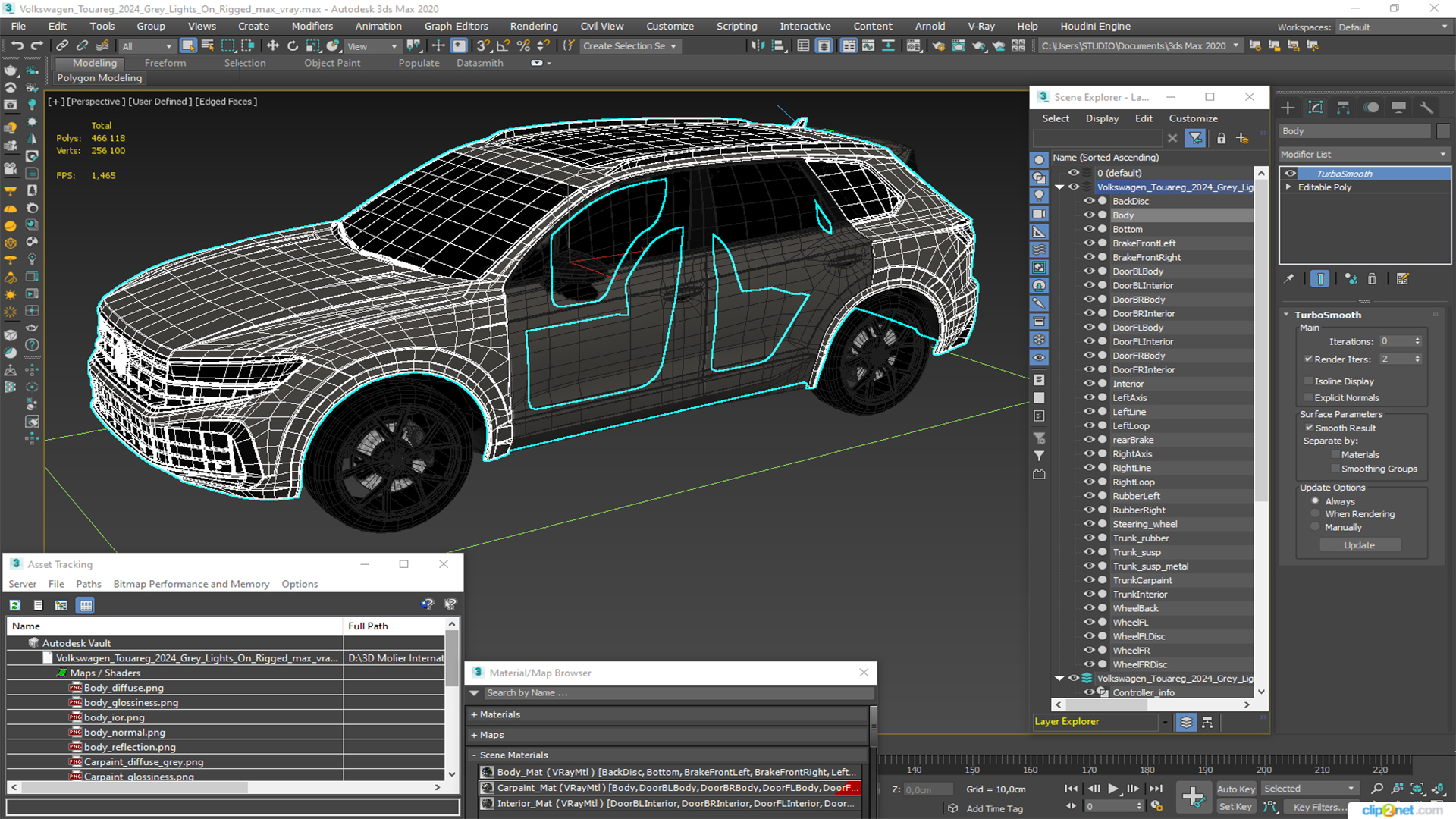Toggle the Percent Snap button
This screenshot has width=1456, height=819.
(x=523, y=46)
